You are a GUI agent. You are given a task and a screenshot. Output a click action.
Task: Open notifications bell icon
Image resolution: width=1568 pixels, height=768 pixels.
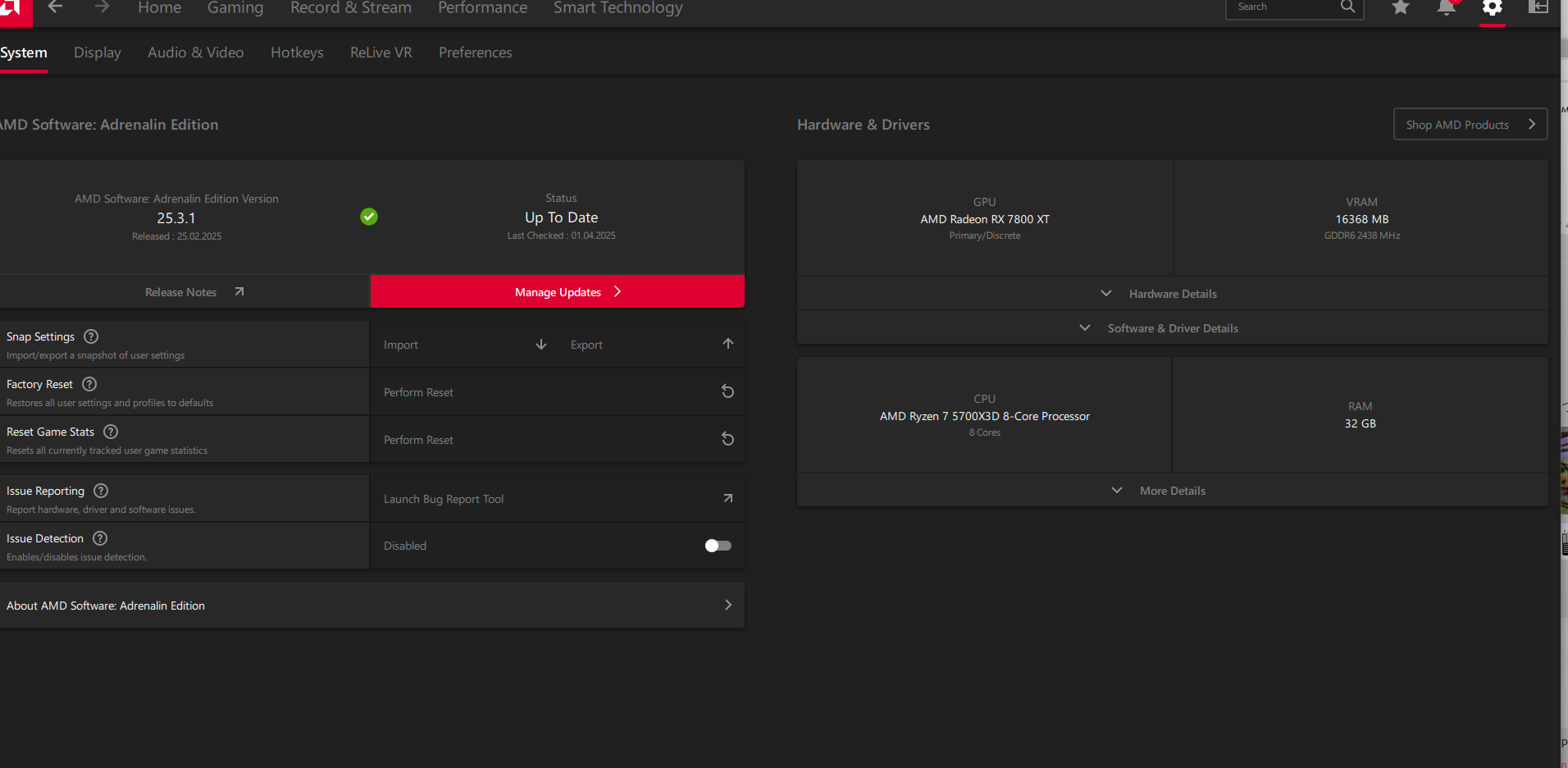coord(1447,7)
